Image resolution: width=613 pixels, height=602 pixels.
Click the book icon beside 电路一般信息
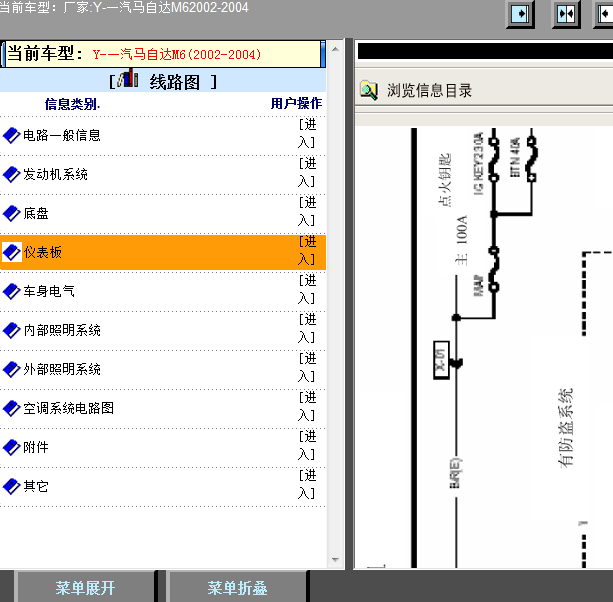(x=11, y=136)
